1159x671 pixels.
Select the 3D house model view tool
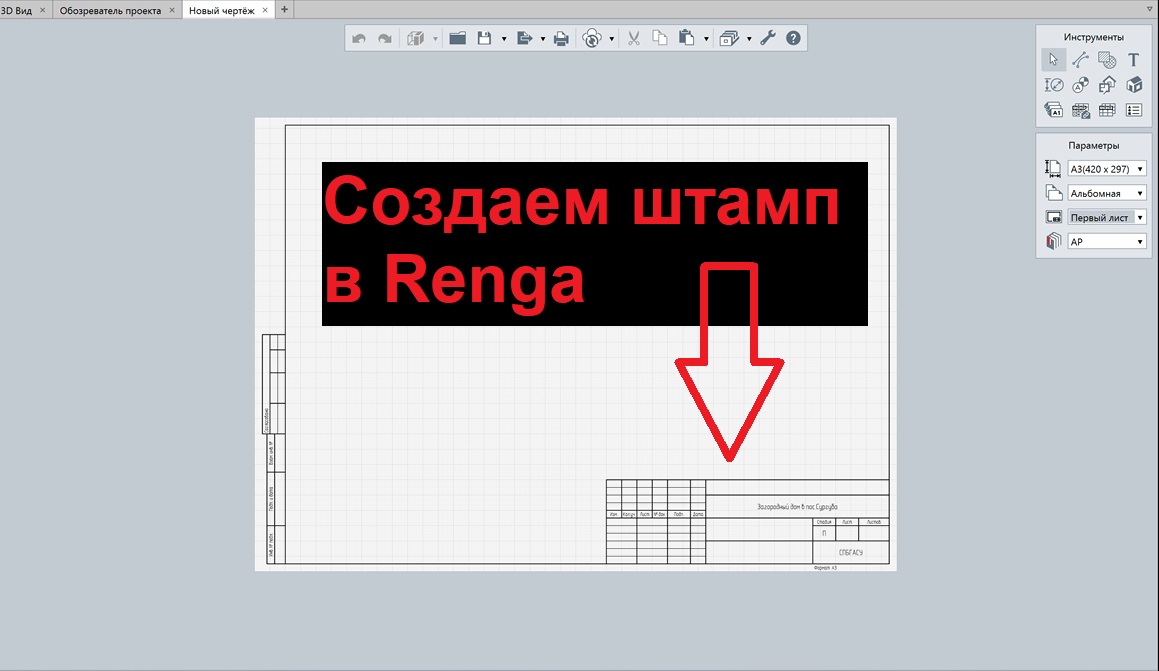pyautogui.click(x=1134, y=85)
